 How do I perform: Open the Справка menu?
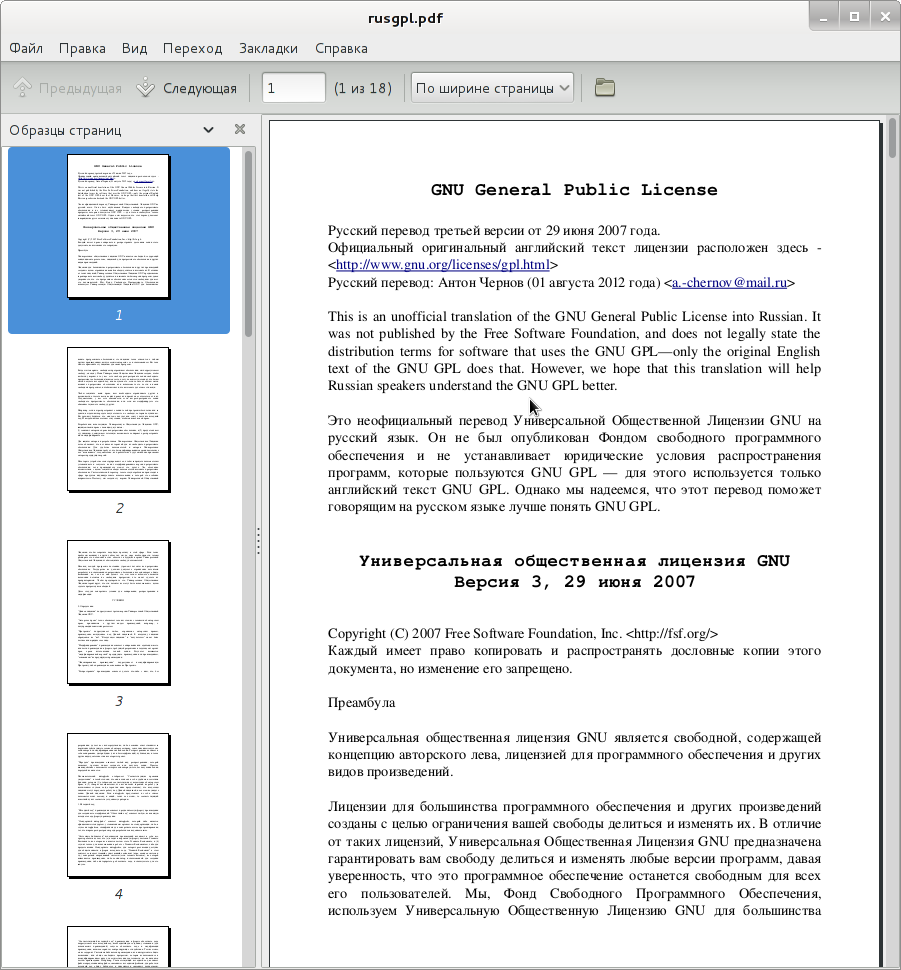click(342, 48)
